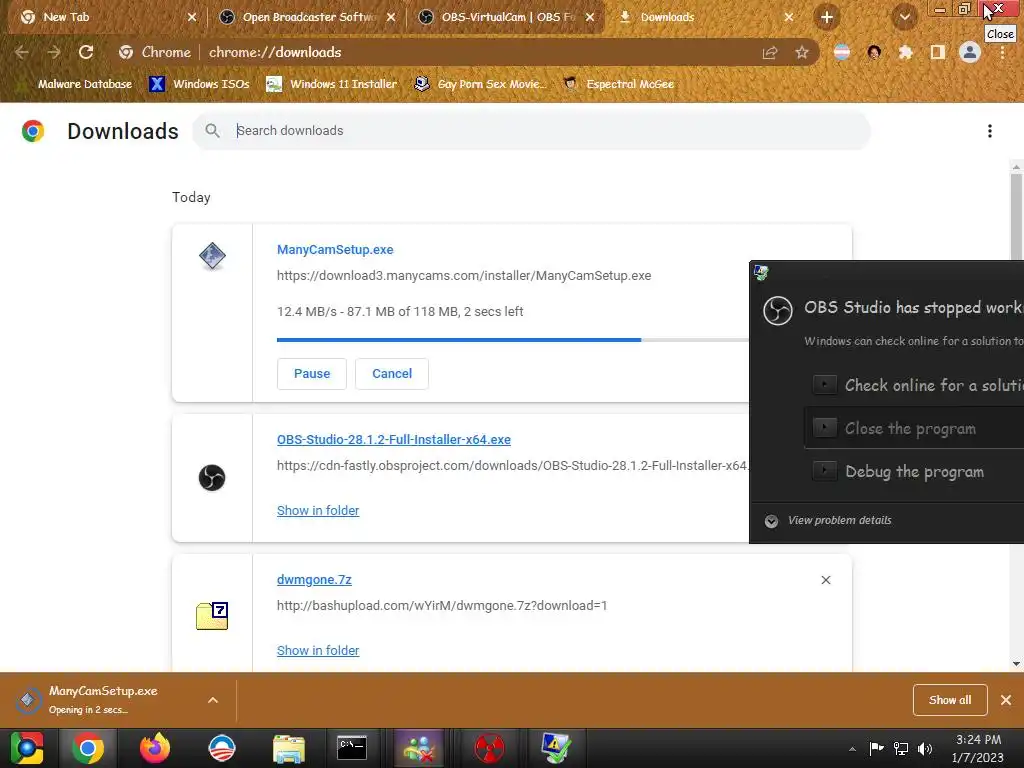Open the Windows 11 Installer bookmark
The height and width of the screenshot is (768, 1024).
pos(332,84)
